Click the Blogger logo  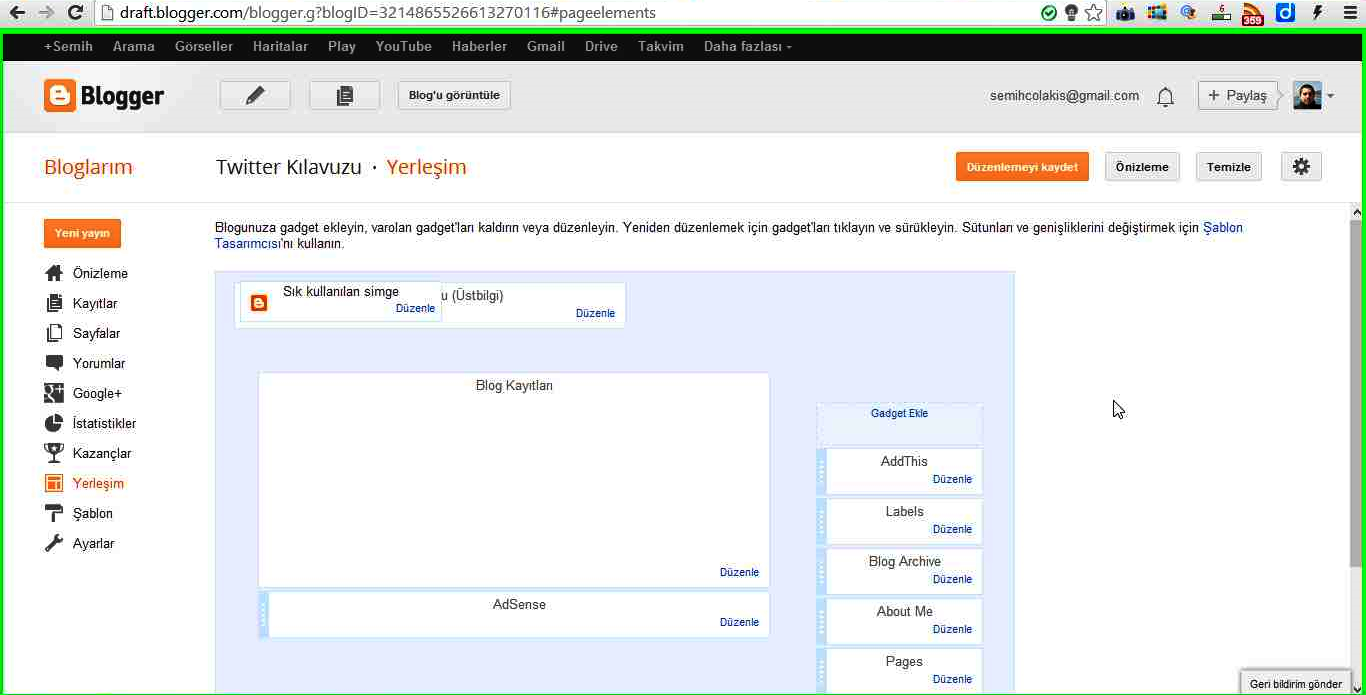[x=104, y=96]
